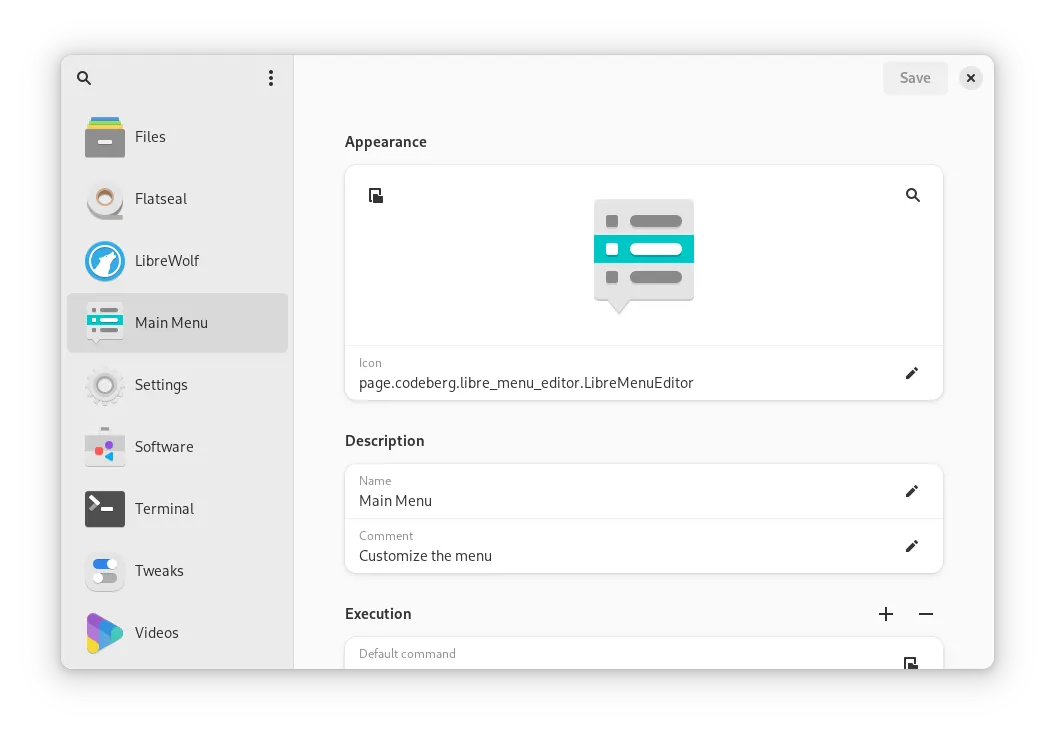This screenshot has height=736, width=1055.
Task: Choose Tweaks in the sidebar
Action: tap(178, 571)
